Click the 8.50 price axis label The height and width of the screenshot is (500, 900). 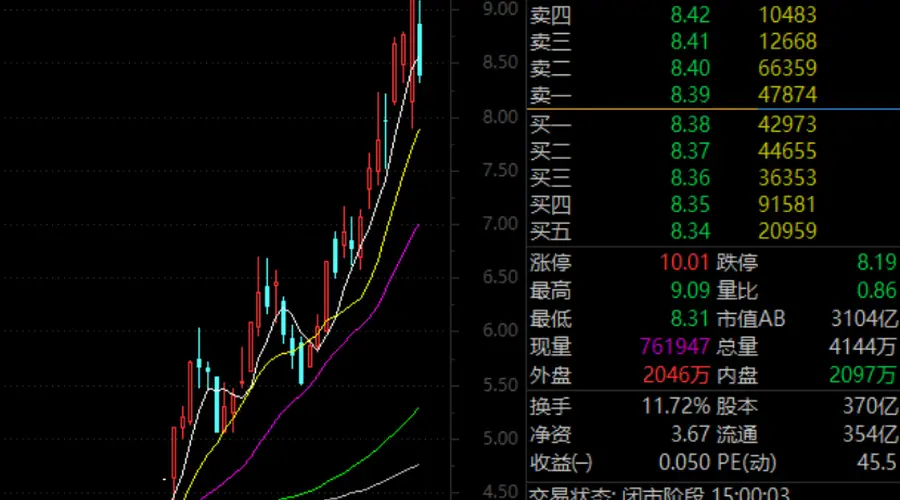500,63
